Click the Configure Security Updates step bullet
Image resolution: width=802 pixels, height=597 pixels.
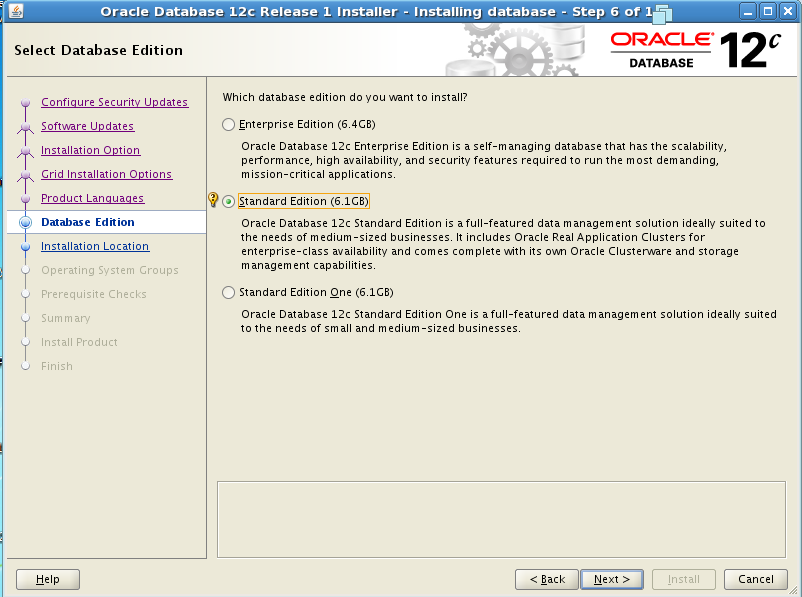click(25, 102)
